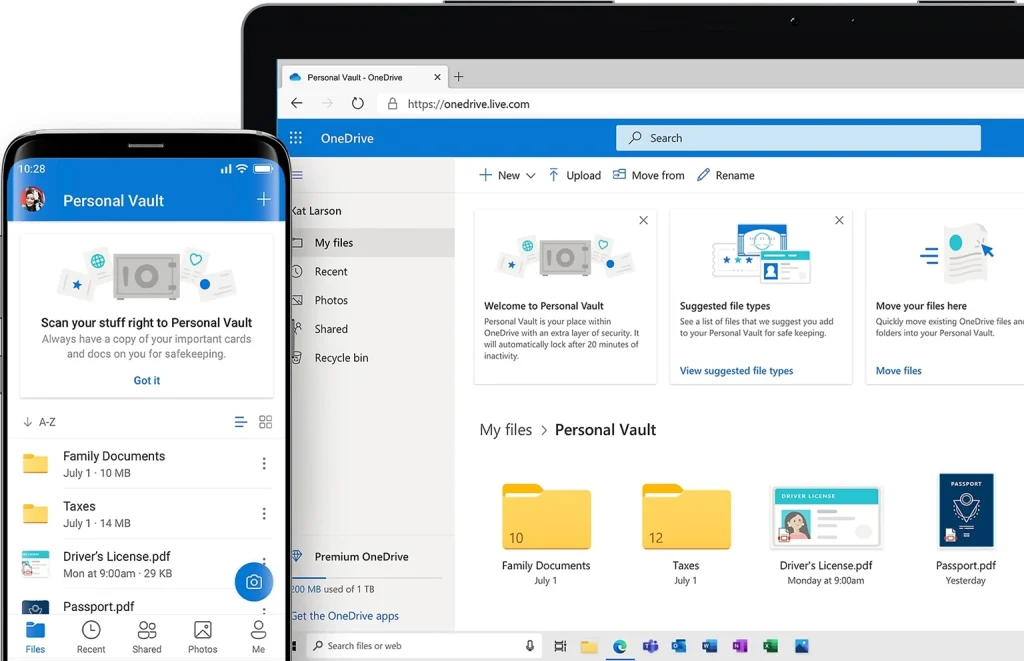Screen dimensions: 1024x661
Task: Open more options for Family Documents
Action: [264, 463]
